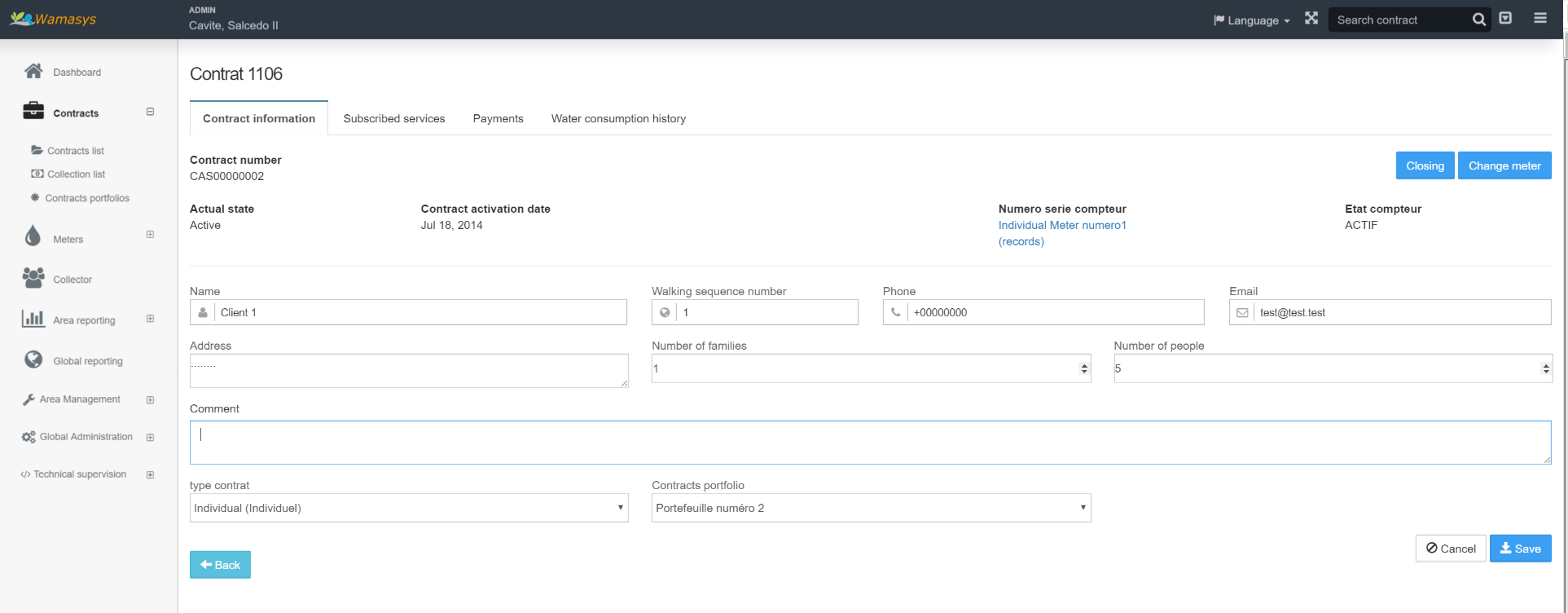Click the Comment text area
This screenshot has width=1568, height=613.
pos(871,443)
